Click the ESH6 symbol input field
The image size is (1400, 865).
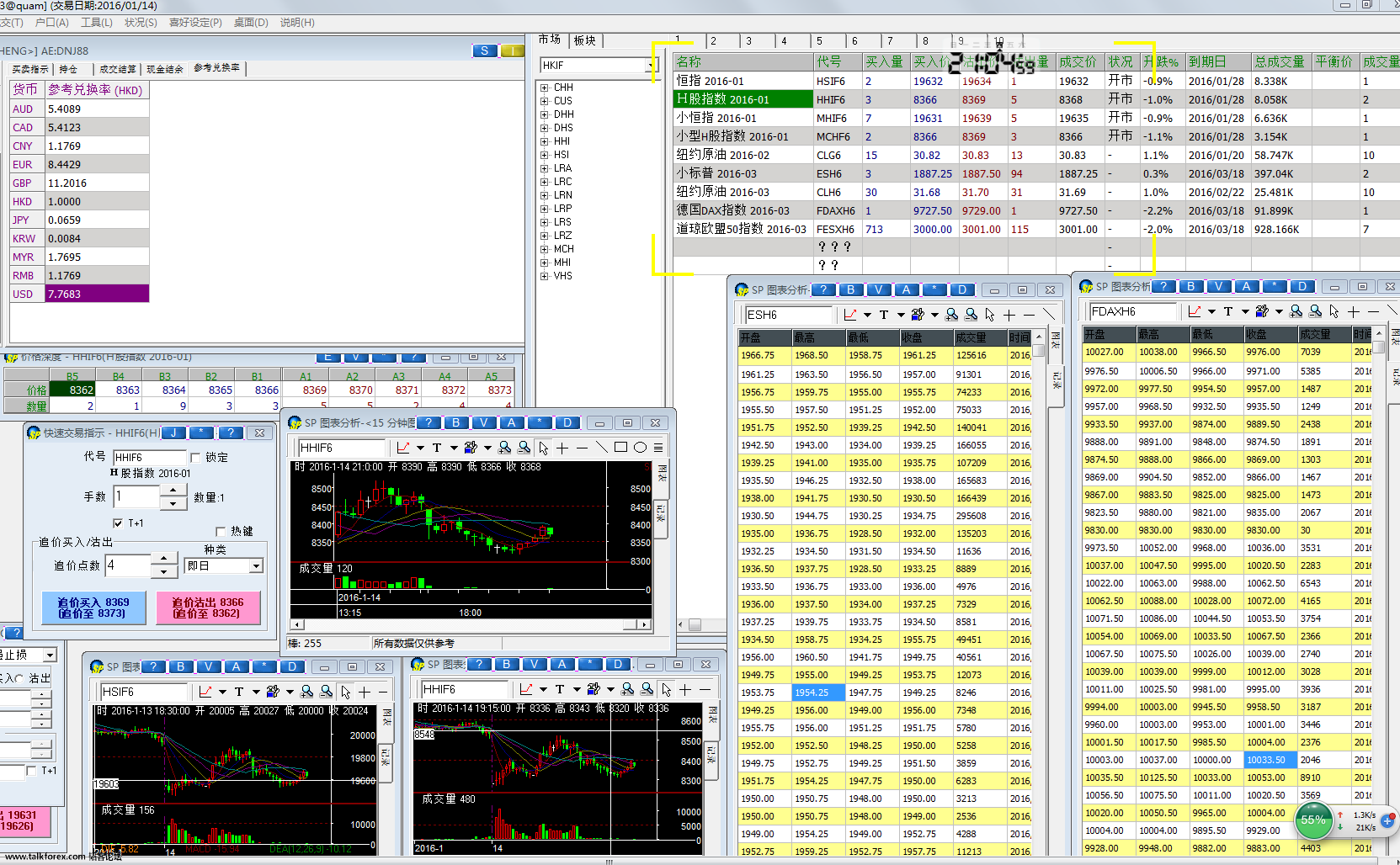[789, 315]
